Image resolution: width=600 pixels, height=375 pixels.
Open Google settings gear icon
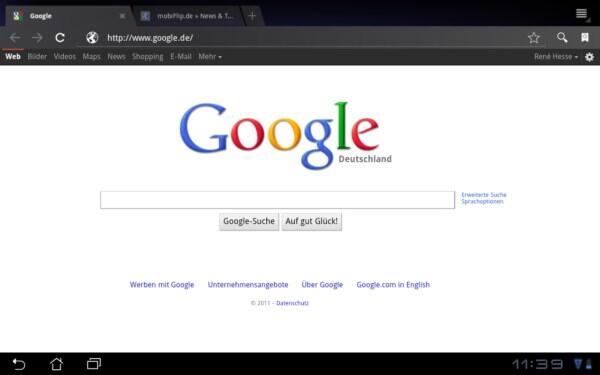(x=589, y=57)
